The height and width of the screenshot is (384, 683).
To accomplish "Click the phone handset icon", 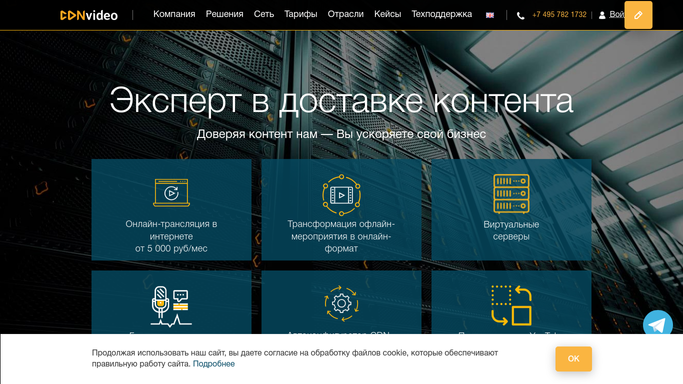I will pos(521,16).
